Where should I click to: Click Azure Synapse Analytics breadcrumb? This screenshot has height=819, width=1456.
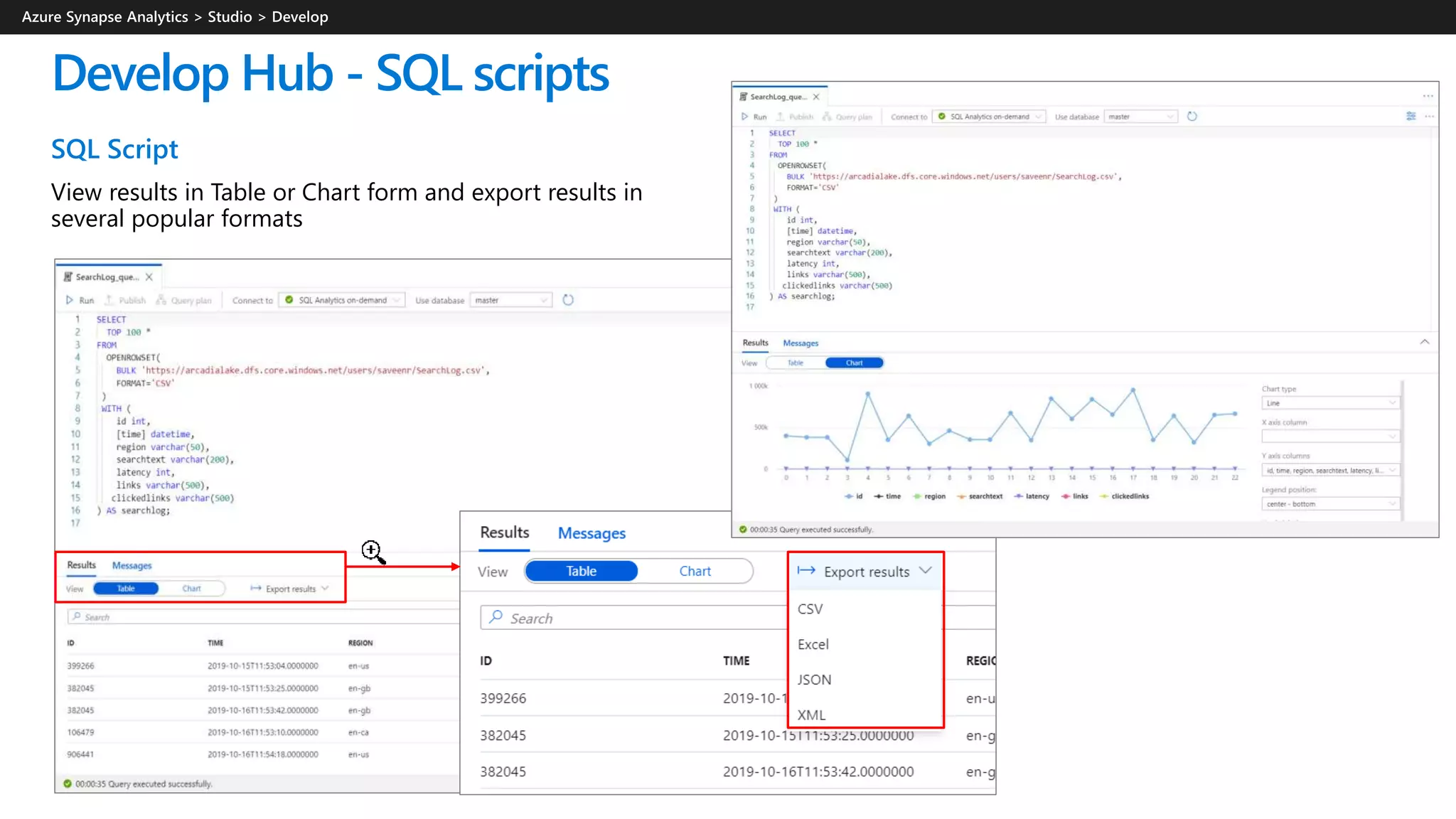pyautogui.click(x=105, y=17)
